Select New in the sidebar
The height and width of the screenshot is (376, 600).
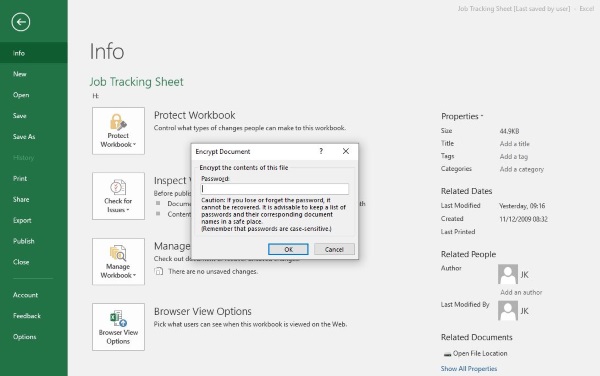click(34, 74)
